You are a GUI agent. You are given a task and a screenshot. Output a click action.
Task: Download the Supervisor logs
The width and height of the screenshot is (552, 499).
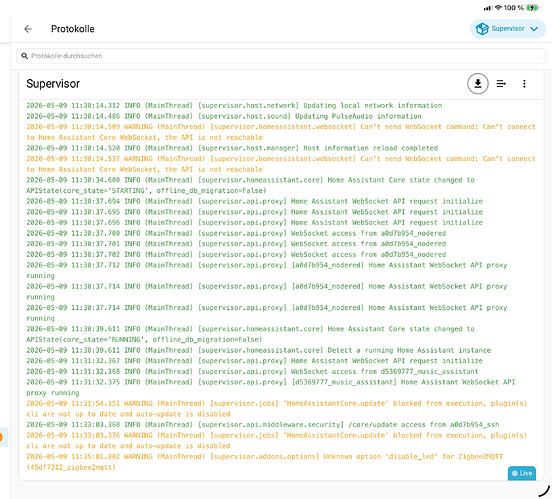click(x=478, y=83)
